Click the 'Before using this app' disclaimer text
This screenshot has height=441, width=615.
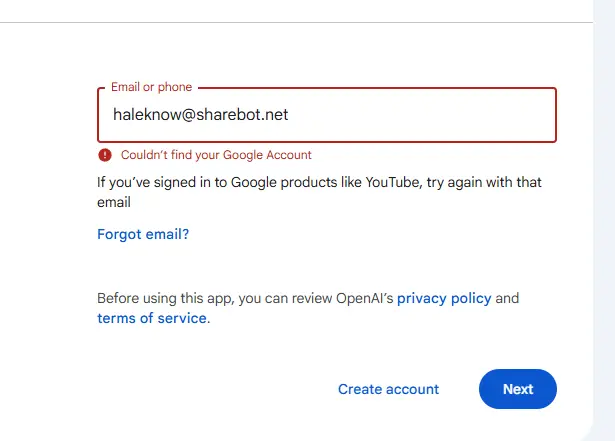[x=308, y=308]
